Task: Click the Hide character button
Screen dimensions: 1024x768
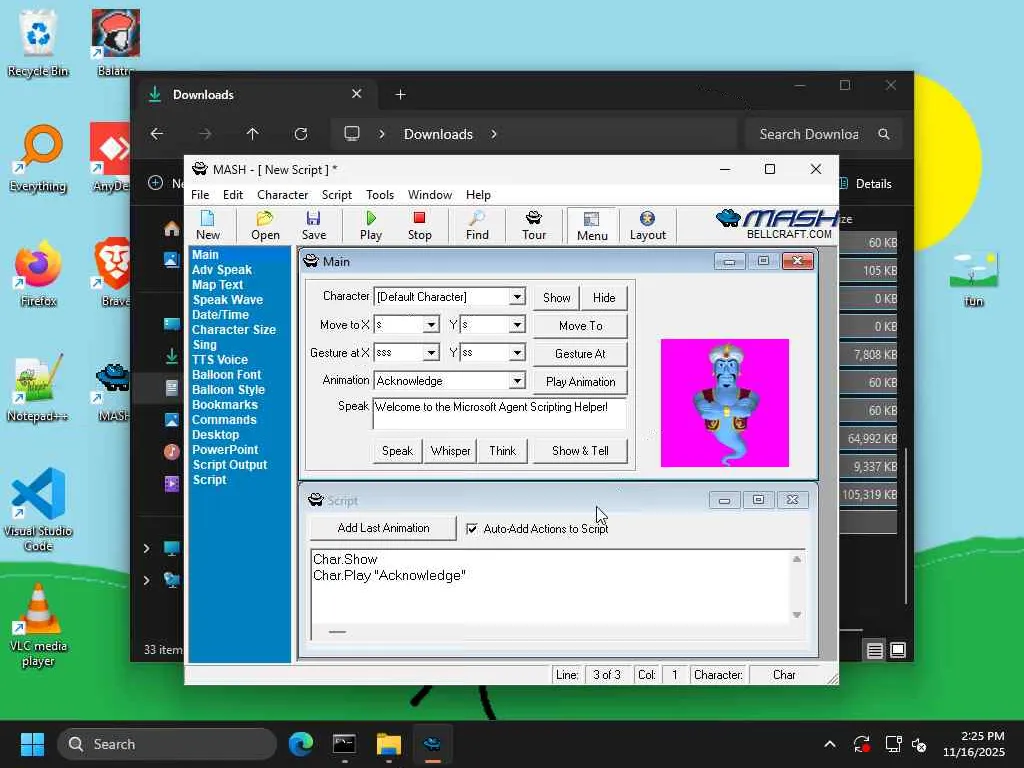Action: (x=604, y=298)
